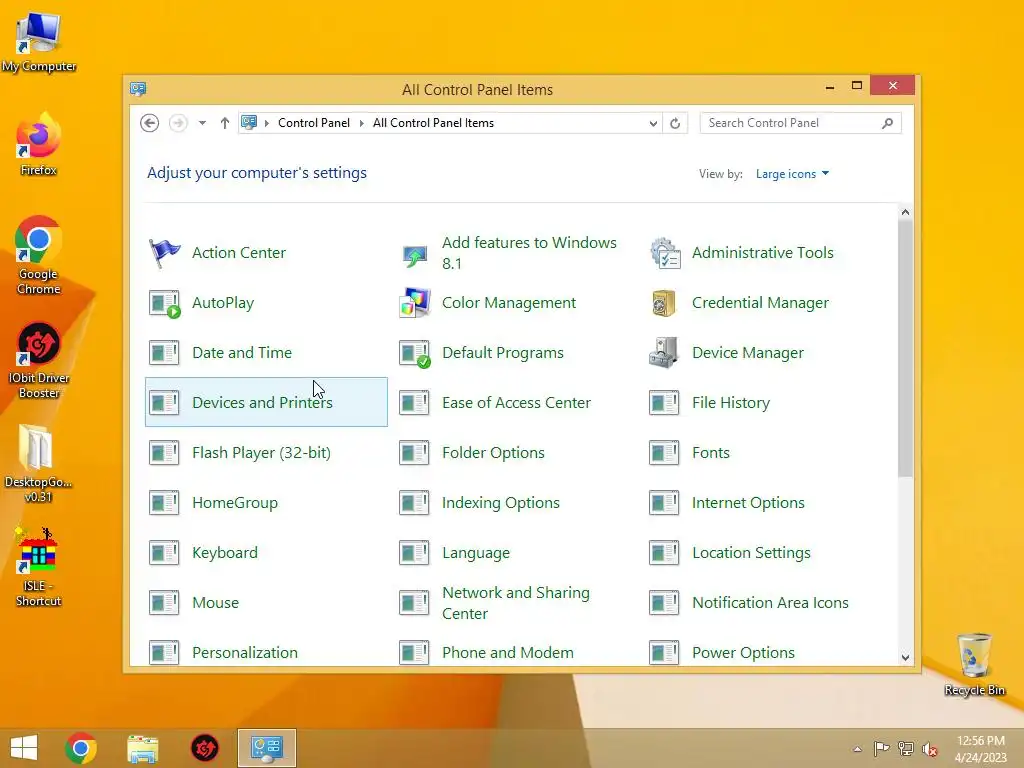The image size is (1024, 768).
Task: Click Control Panel window title icon
Action: 138,89
